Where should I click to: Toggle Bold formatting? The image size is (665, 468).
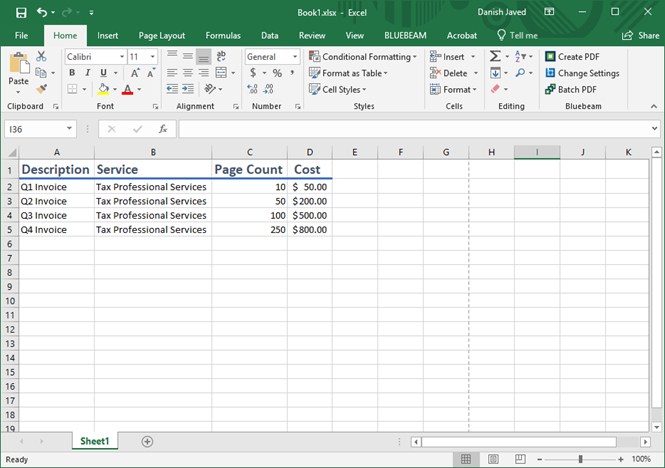(x=73, y=73)
